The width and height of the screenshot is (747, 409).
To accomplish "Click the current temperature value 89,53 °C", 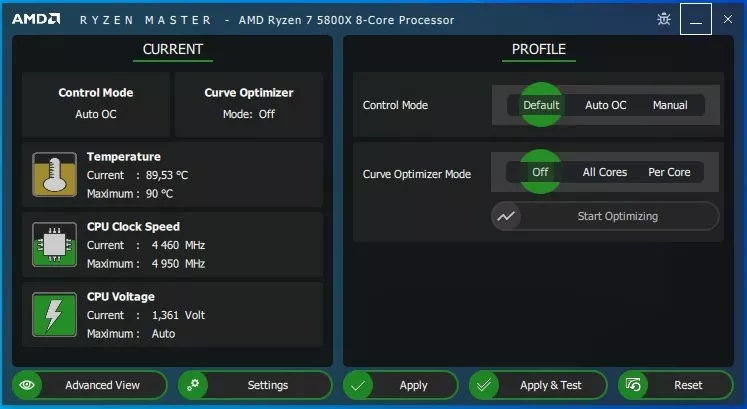I will coord(167,175).
